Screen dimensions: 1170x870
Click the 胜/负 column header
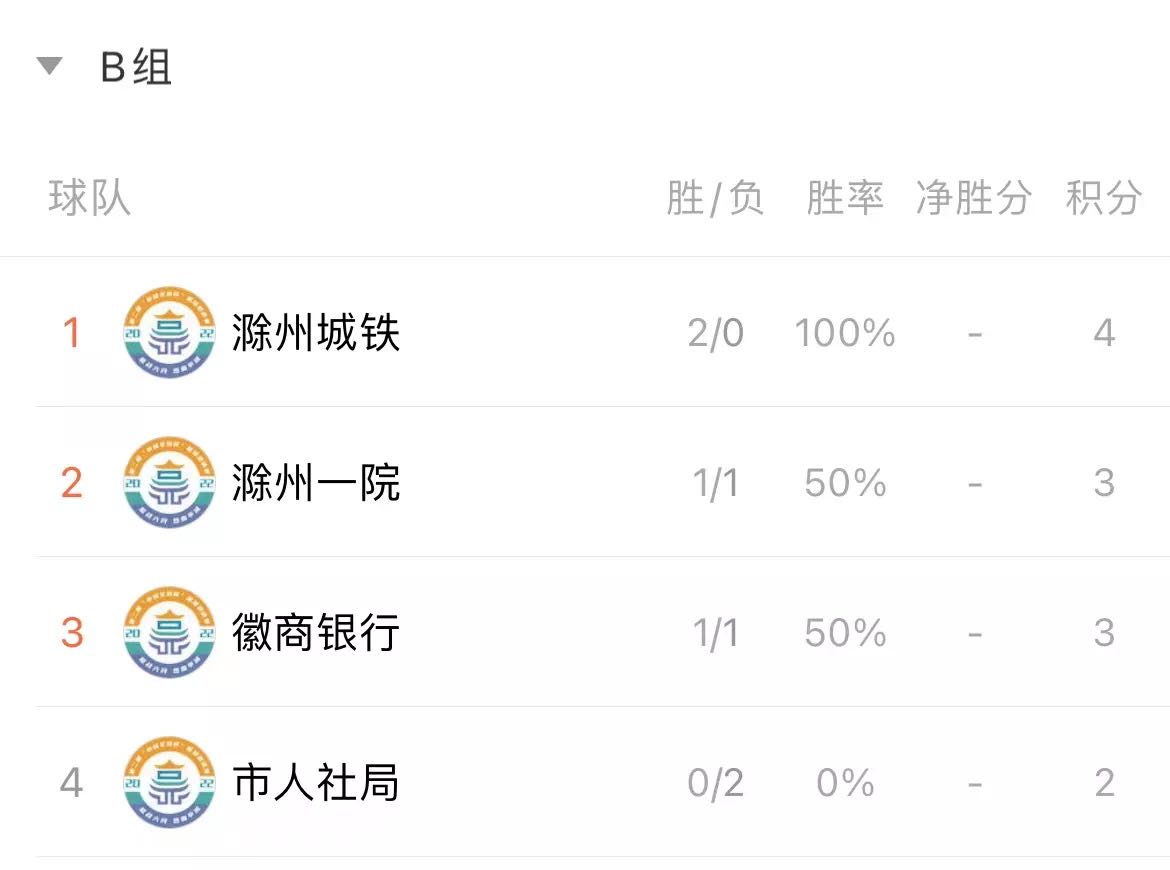click(x=715, y=198)
